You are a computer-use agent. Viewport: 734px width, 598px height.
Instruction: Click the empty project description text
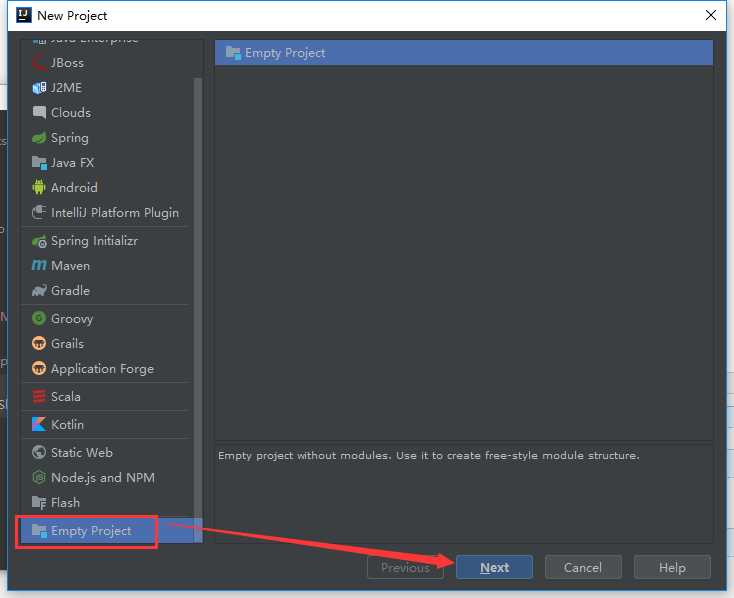428,455
